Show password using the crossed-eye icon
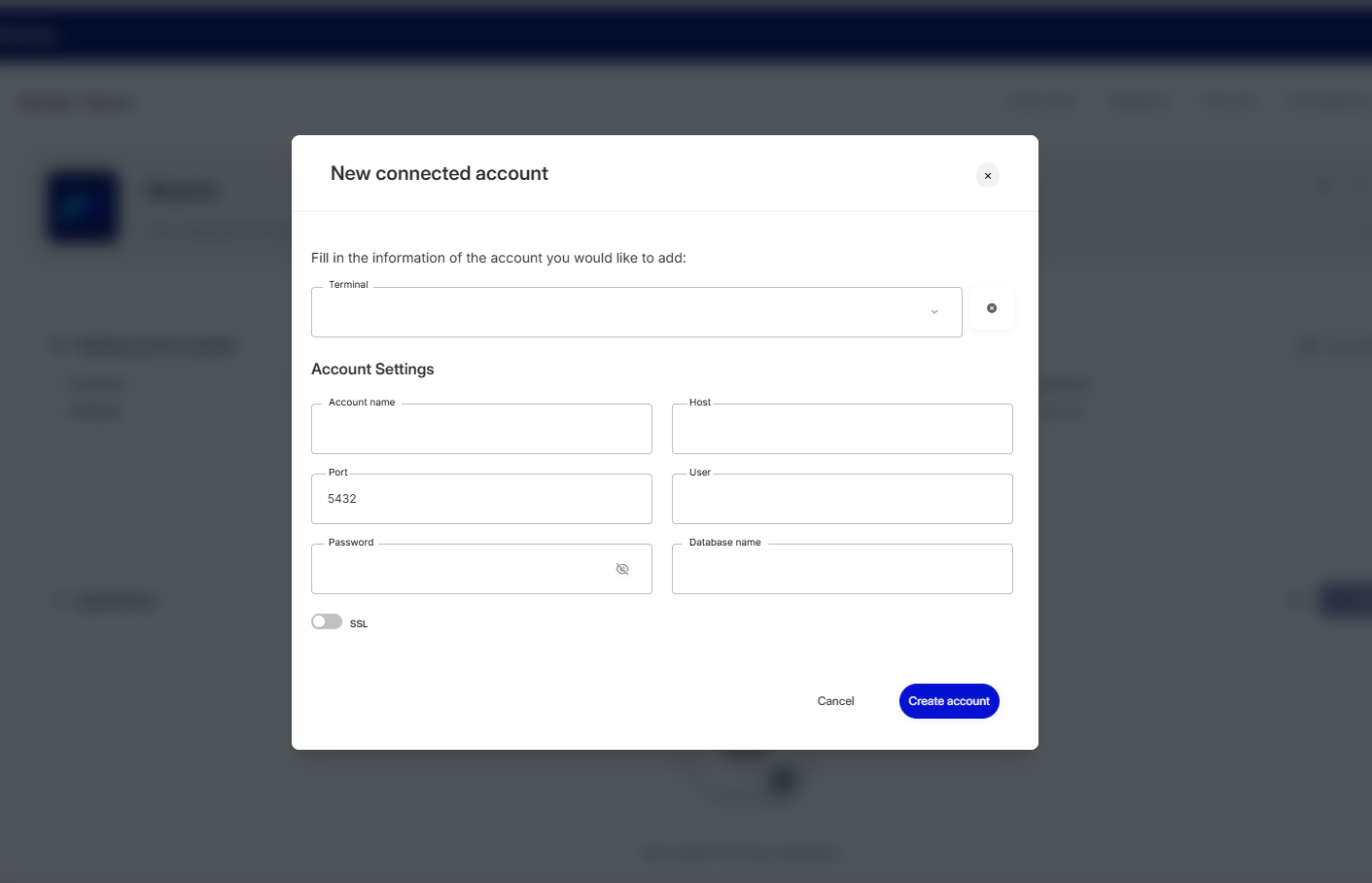The height and width of the screenshot is (883, 1372). pyautogui.click(x=622, y=569)
